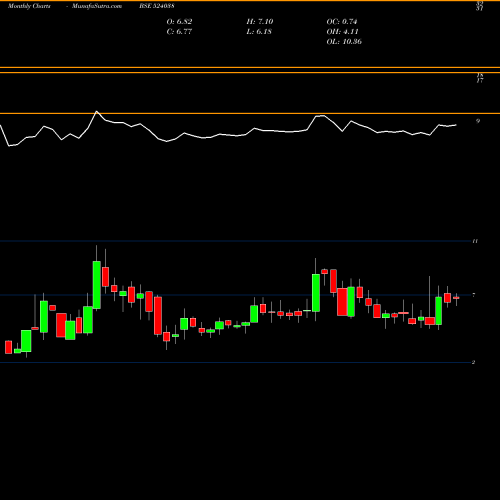The image size is (500, 500).
Task: Click the "BSE 524038" symbol text
Action: 157,6
